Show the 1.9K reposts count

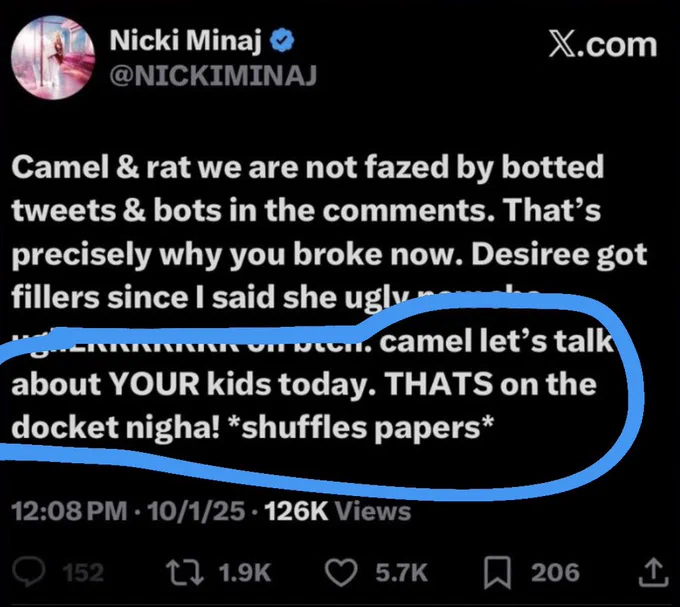click(245, 573)
